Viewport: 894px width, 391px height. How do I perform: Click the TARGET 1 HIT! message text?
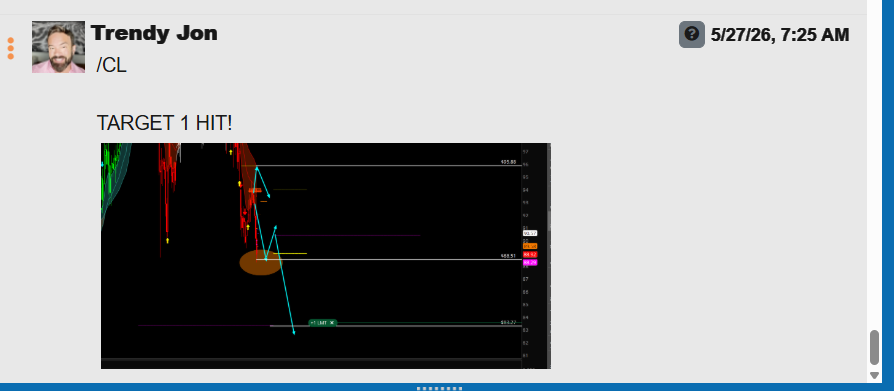165,123
